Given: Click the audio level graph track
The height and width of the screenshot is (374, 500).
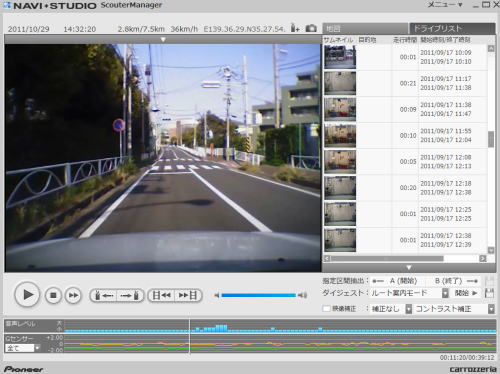Looking at the screenshot, I should (x=280, y=326).
